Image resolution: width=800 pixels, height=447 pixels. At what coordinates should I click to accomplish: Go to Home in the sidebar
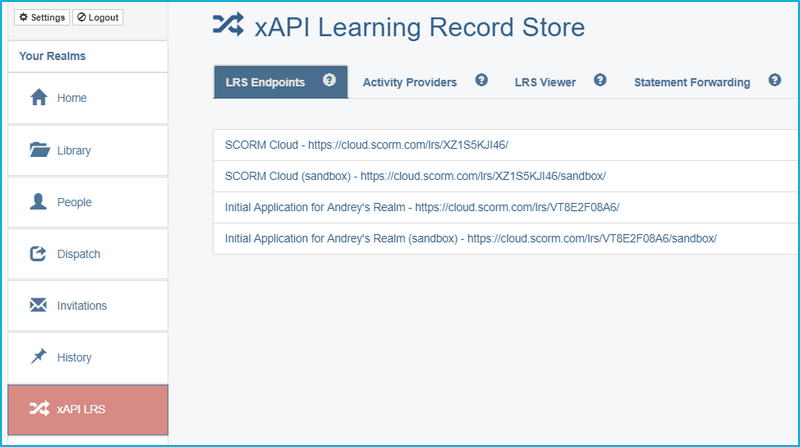pos(88,98)
